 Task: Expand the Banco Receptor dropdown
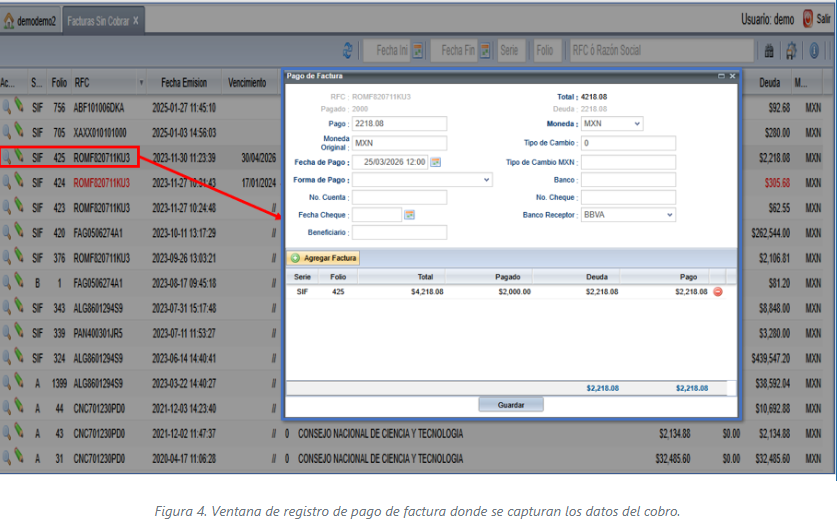click(x=669, y=215)
